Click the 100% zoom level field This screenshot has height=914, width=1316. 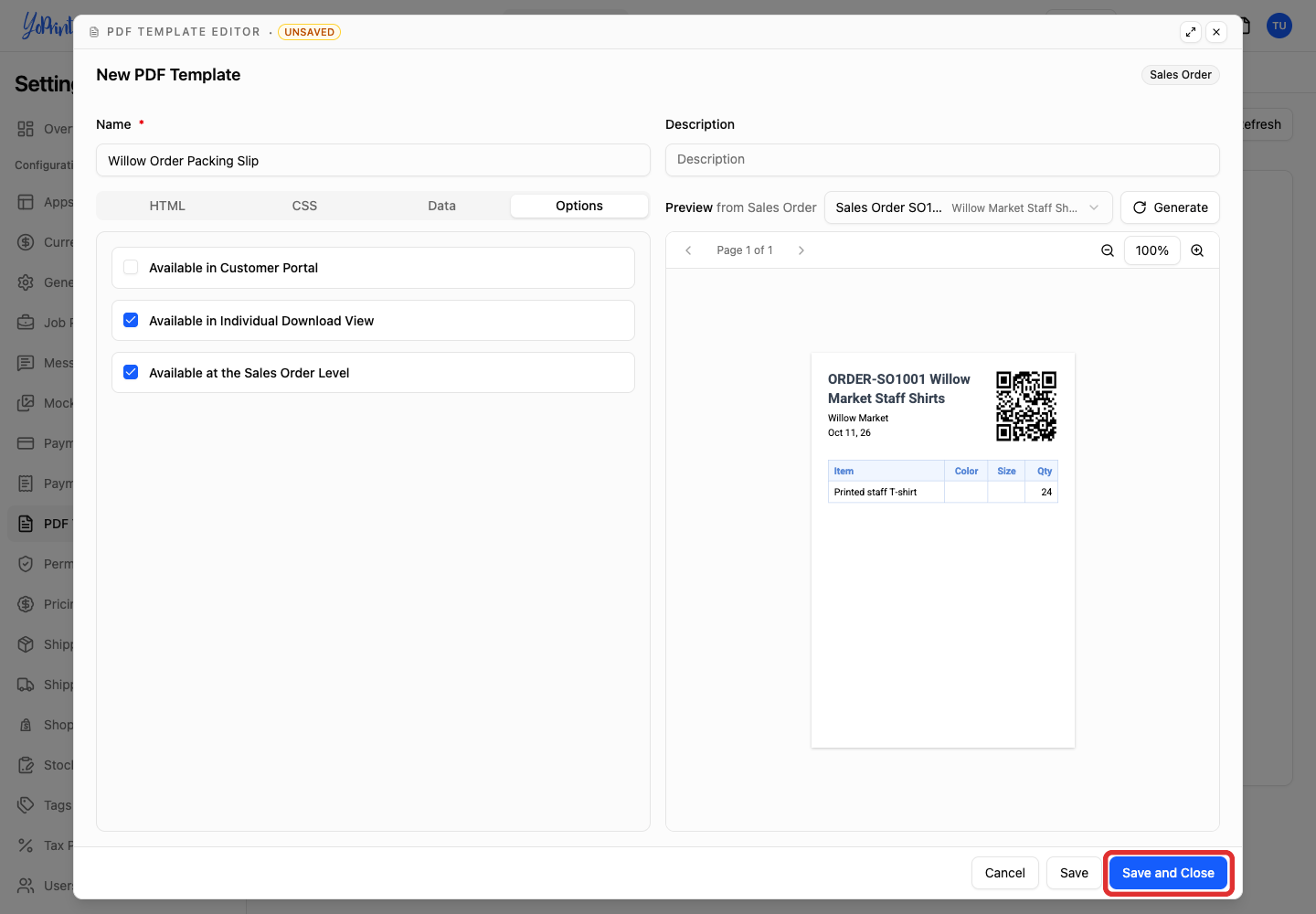click(x=1152, y=250)
